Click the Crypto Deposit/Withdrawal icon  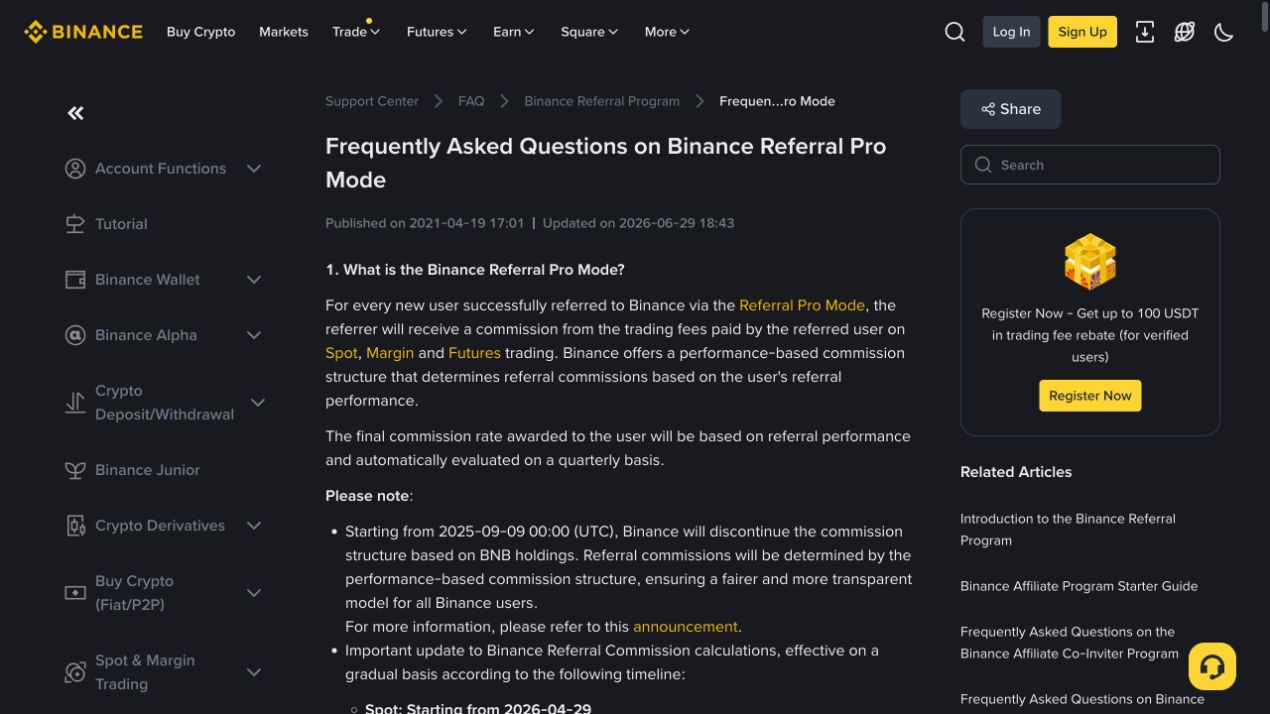coord(75,403)
